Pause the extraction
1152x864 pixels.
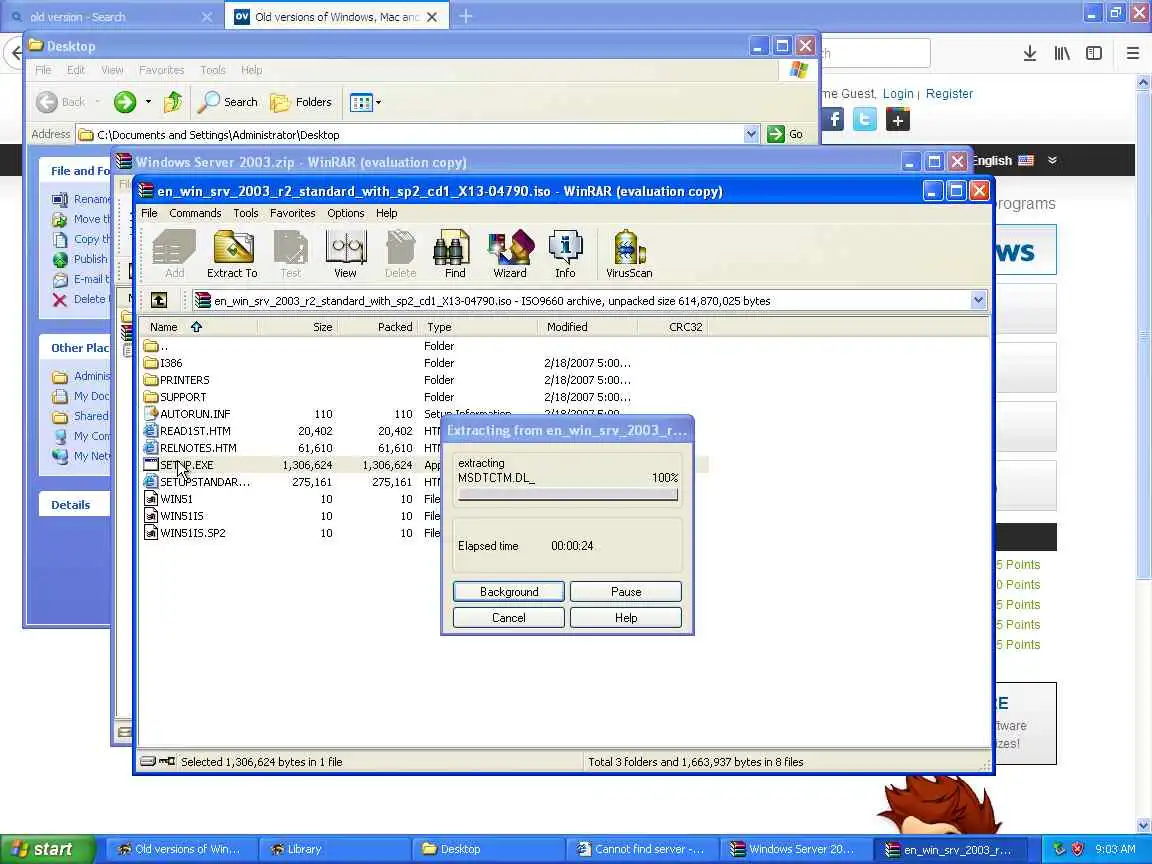click(626, 591)
